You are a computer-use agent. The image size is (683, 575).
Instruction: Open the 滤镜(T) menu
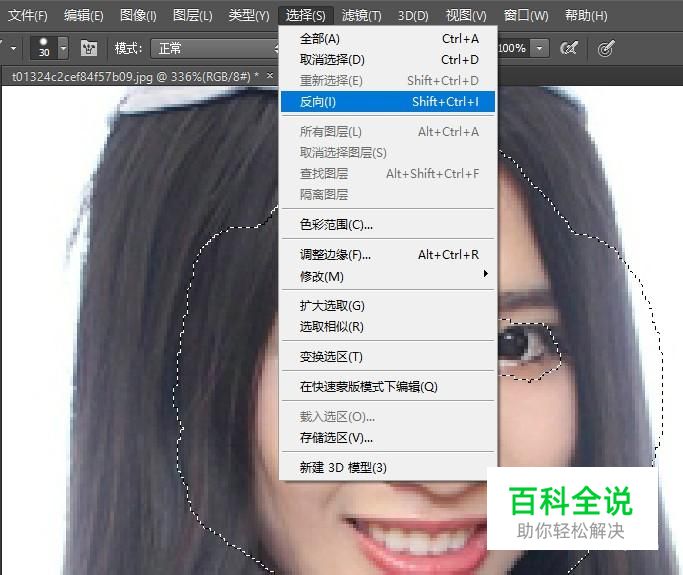362,16
